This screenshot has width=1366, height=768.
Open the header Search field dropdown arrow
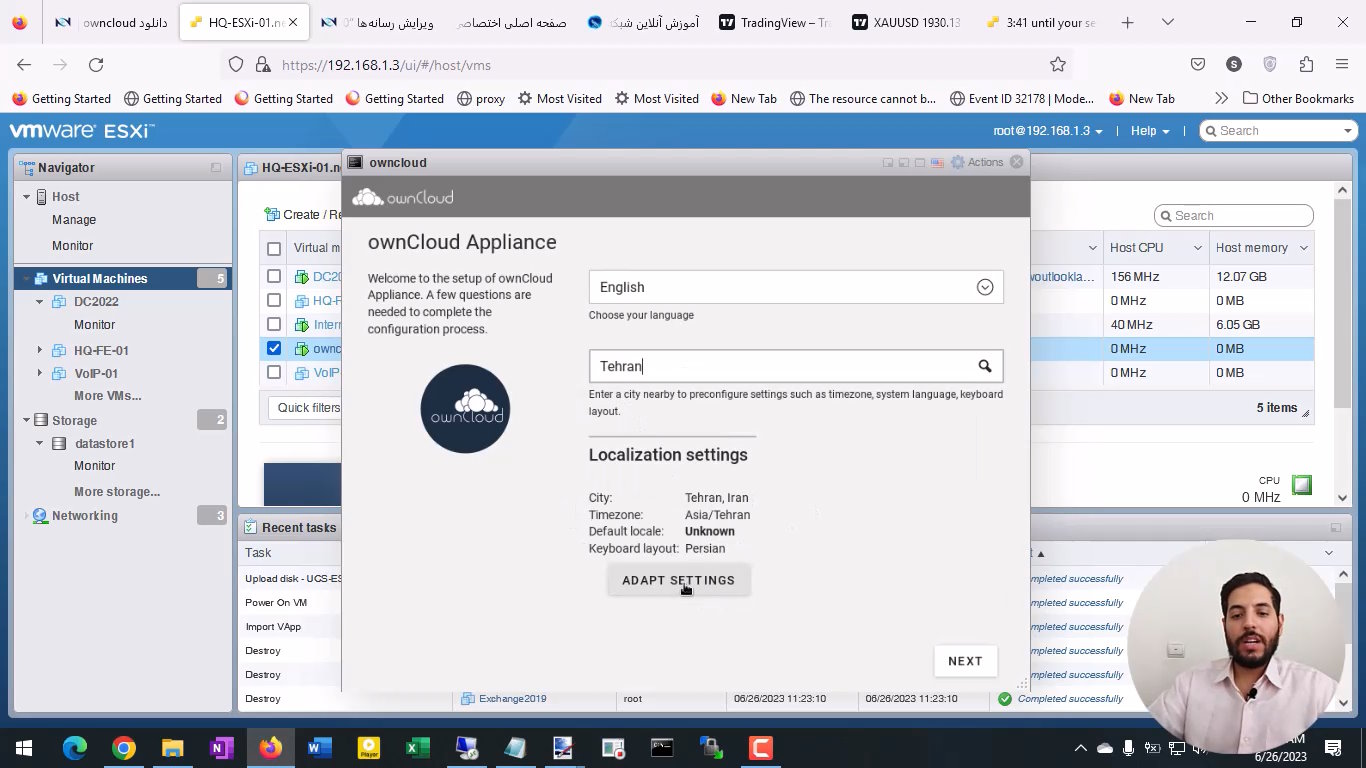(1348, 131)
